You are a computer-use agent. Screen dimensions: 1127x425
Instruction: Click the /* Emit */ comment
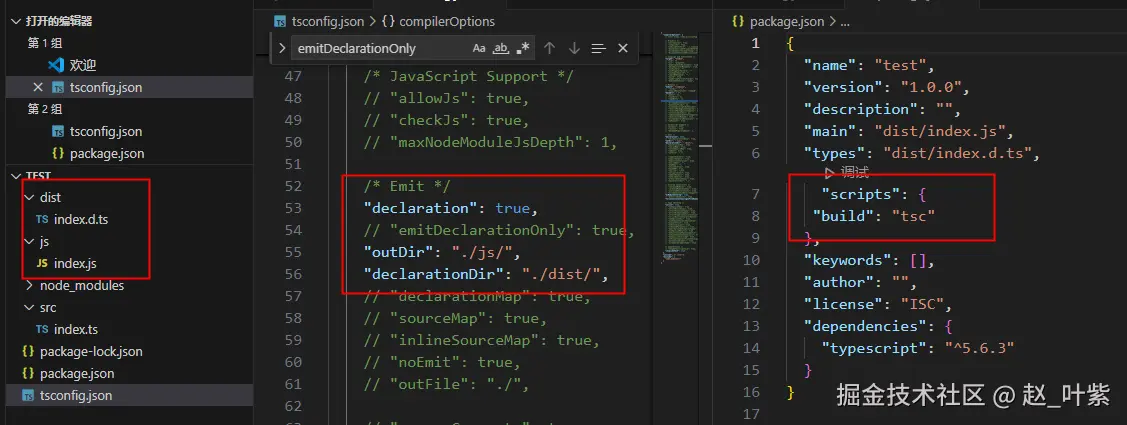(408, 186)
